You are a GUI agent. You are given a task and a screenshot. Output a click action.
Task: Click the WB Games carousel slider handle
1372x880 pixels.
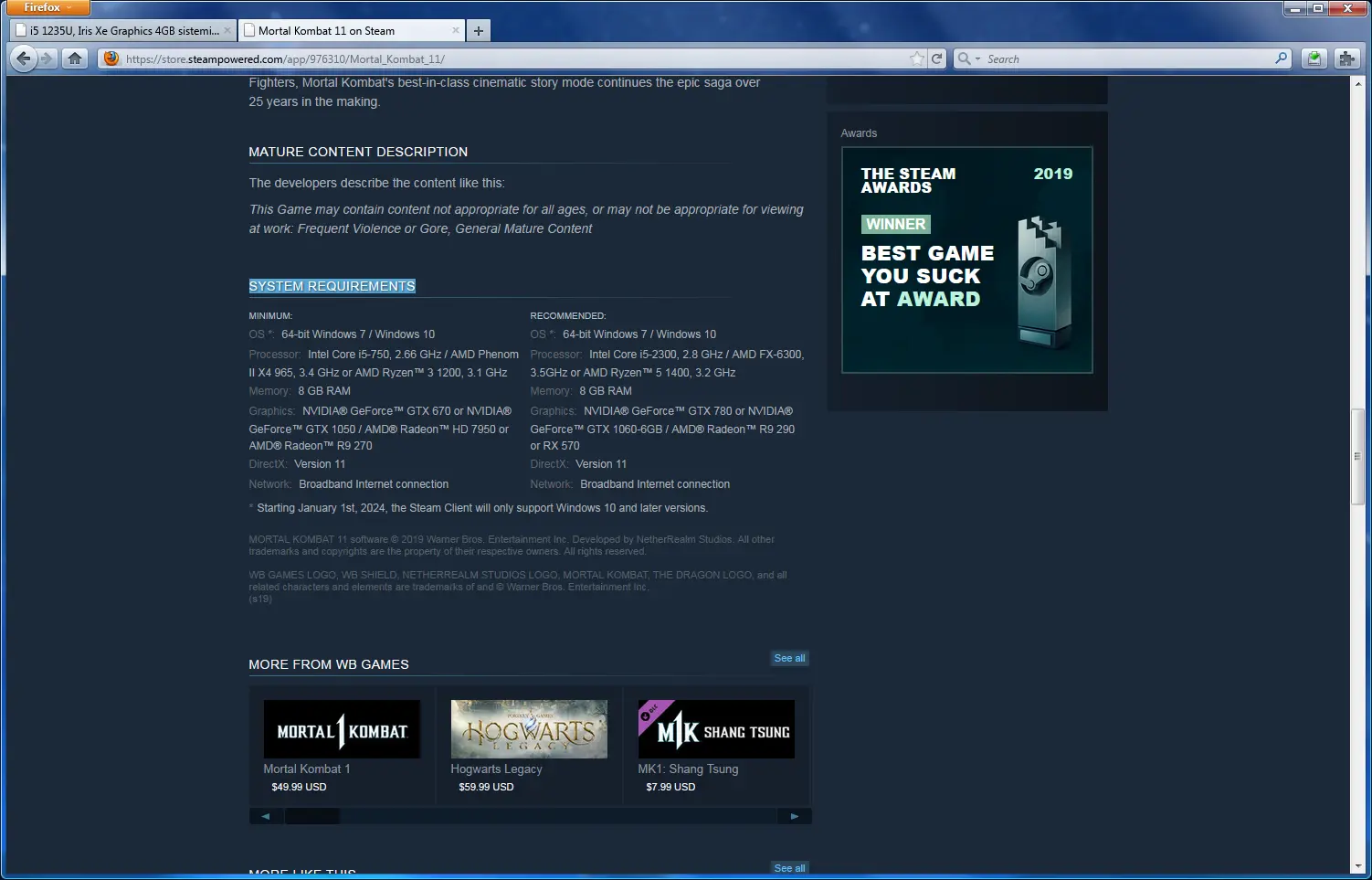[x=312, y=816]
